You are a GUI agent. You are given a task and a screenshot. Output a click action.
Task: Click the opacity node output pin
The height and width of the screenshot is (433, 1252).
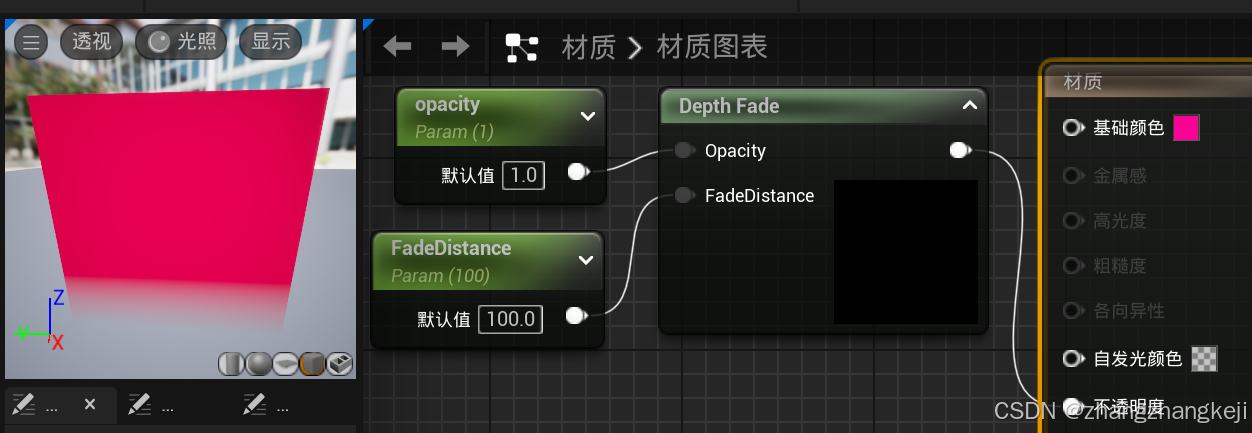(x=577, y=172)
